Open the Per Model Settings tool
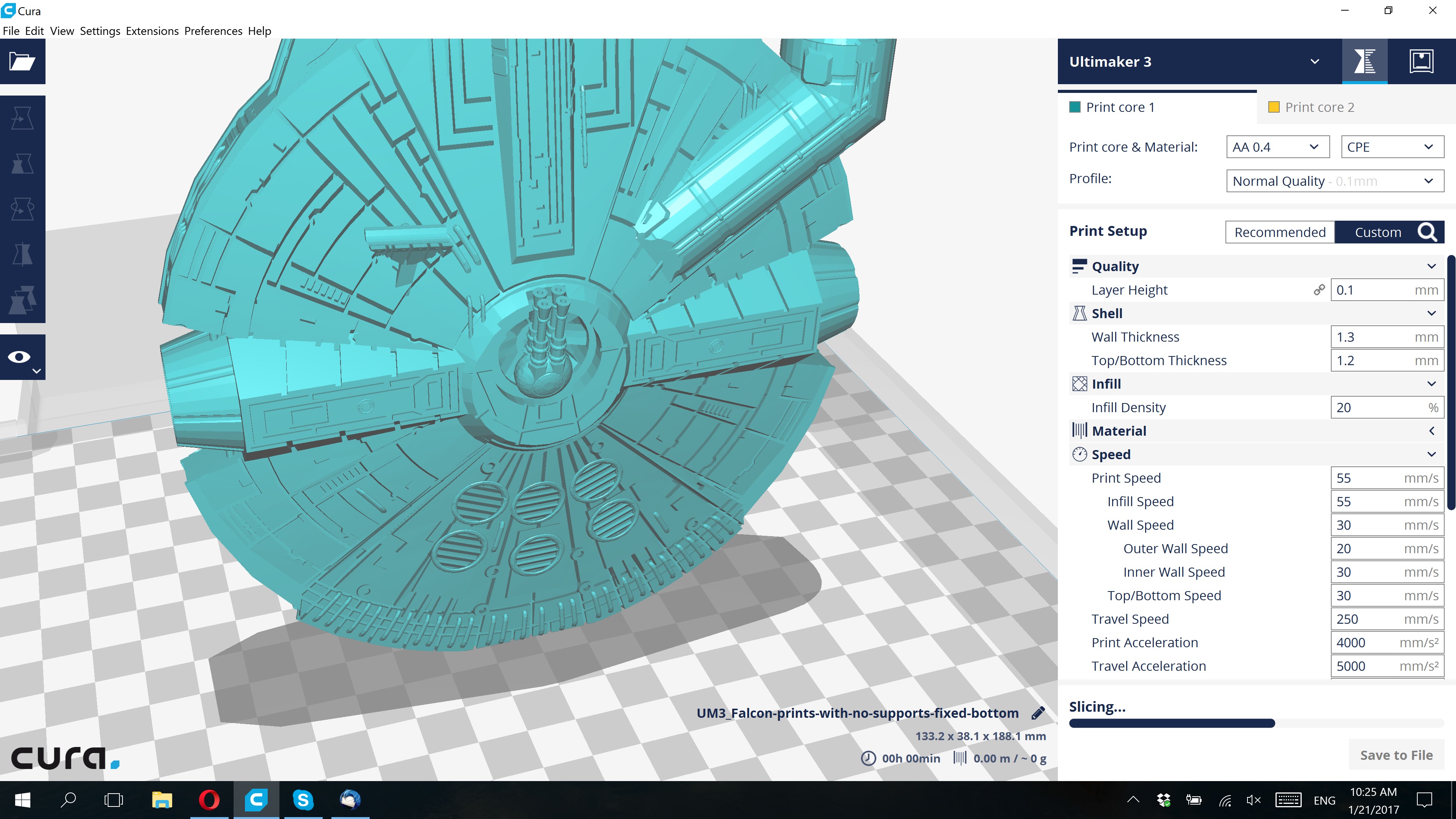The width and height of the screenshot is (1456, 819). 23,300
